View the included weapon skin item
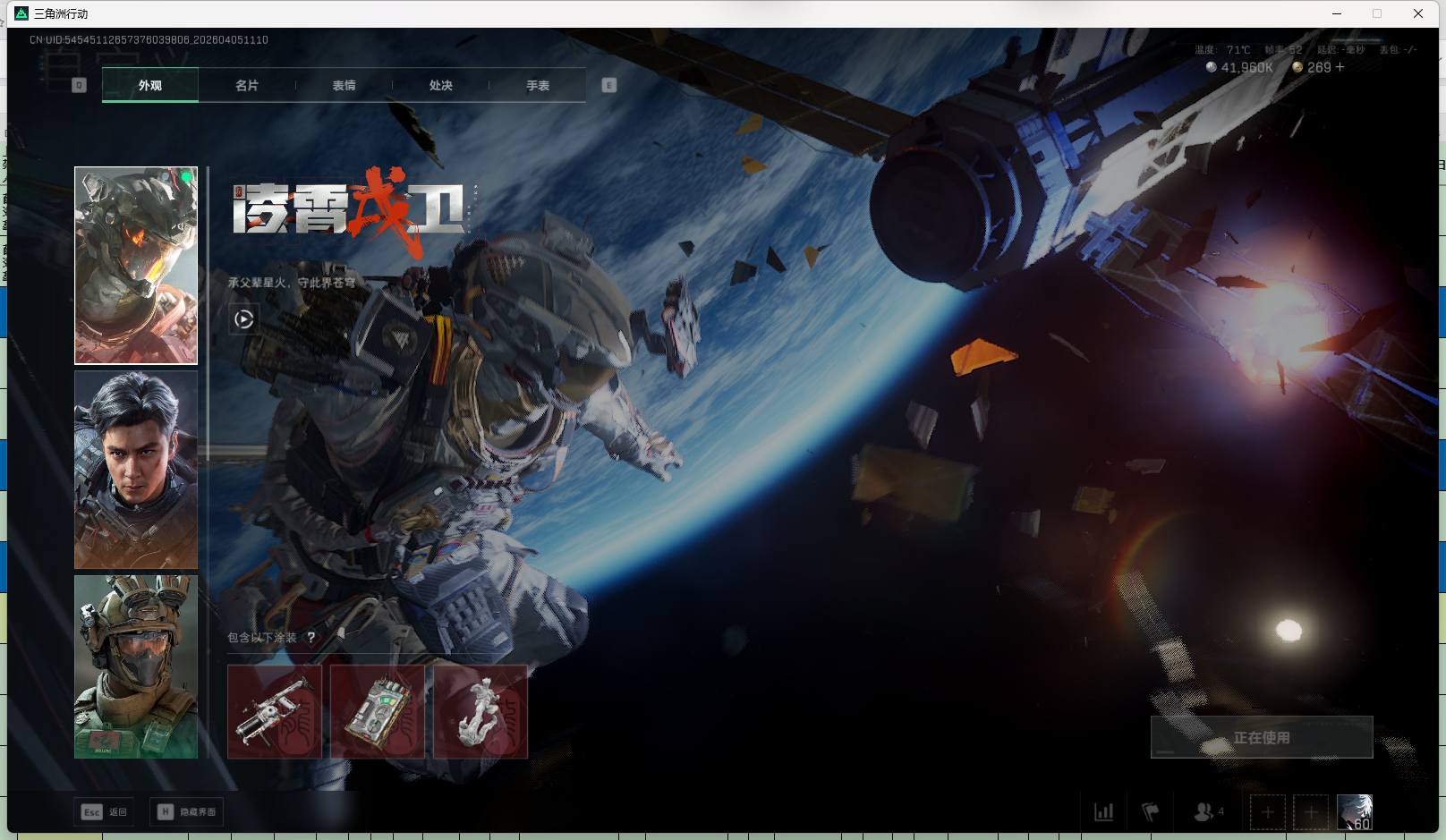 [x=275, y=711]
